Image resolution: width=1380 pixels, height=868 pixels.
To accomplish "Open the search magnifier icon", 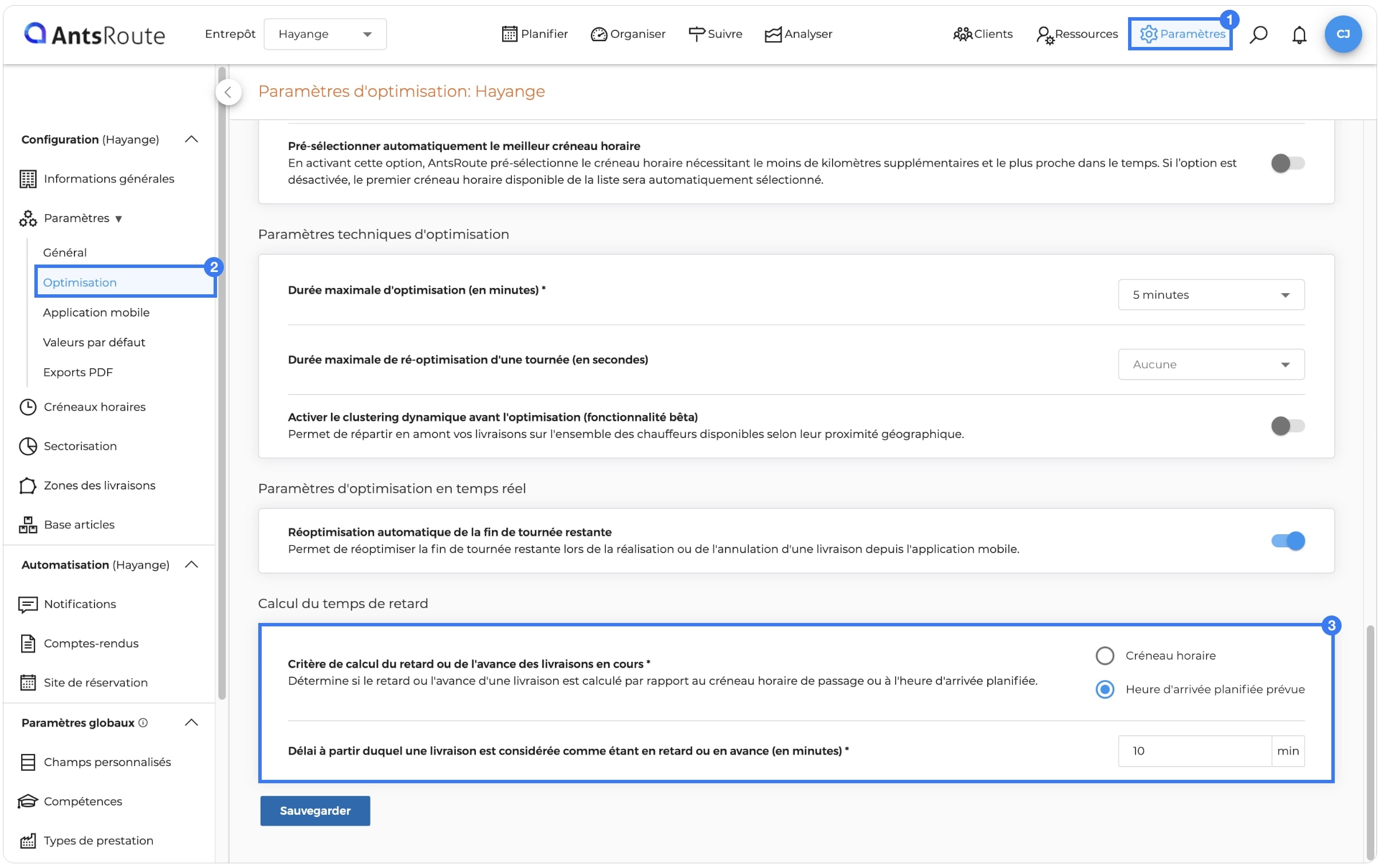I will point(1259,34).
